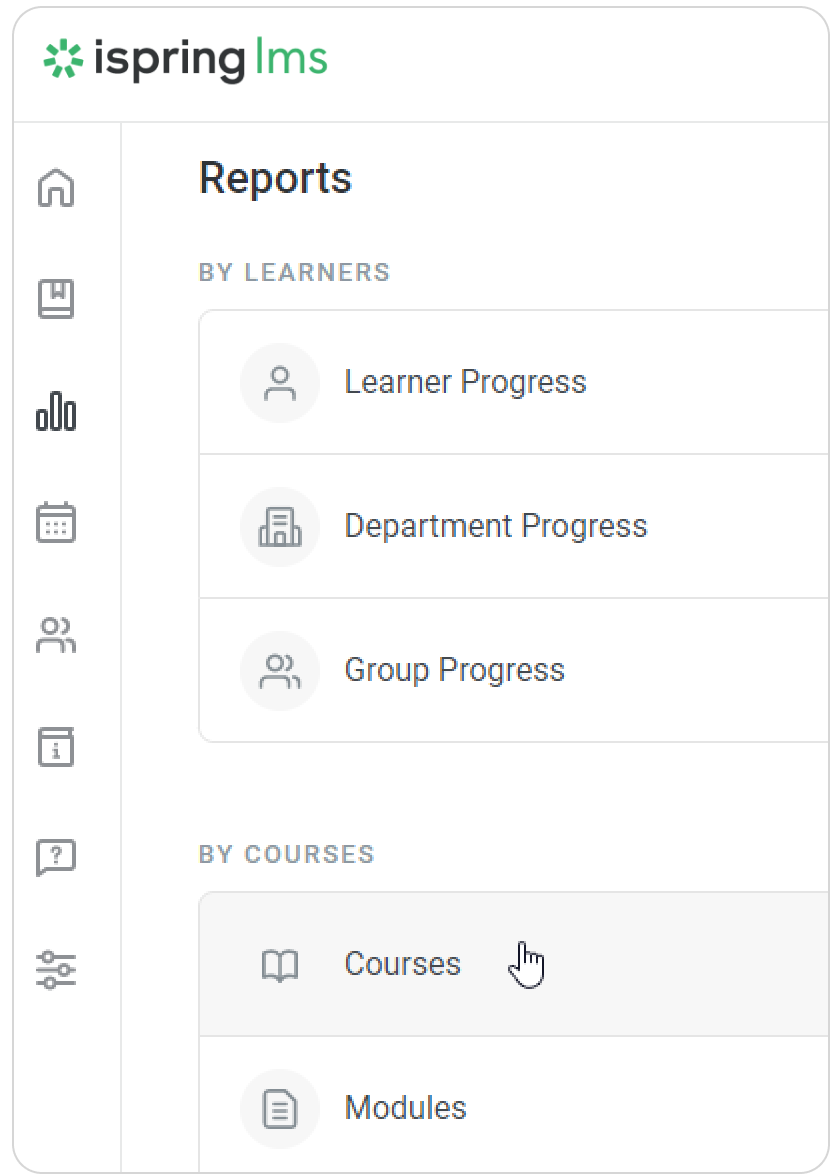Open the Department Progress report

[x=495, y=526]
